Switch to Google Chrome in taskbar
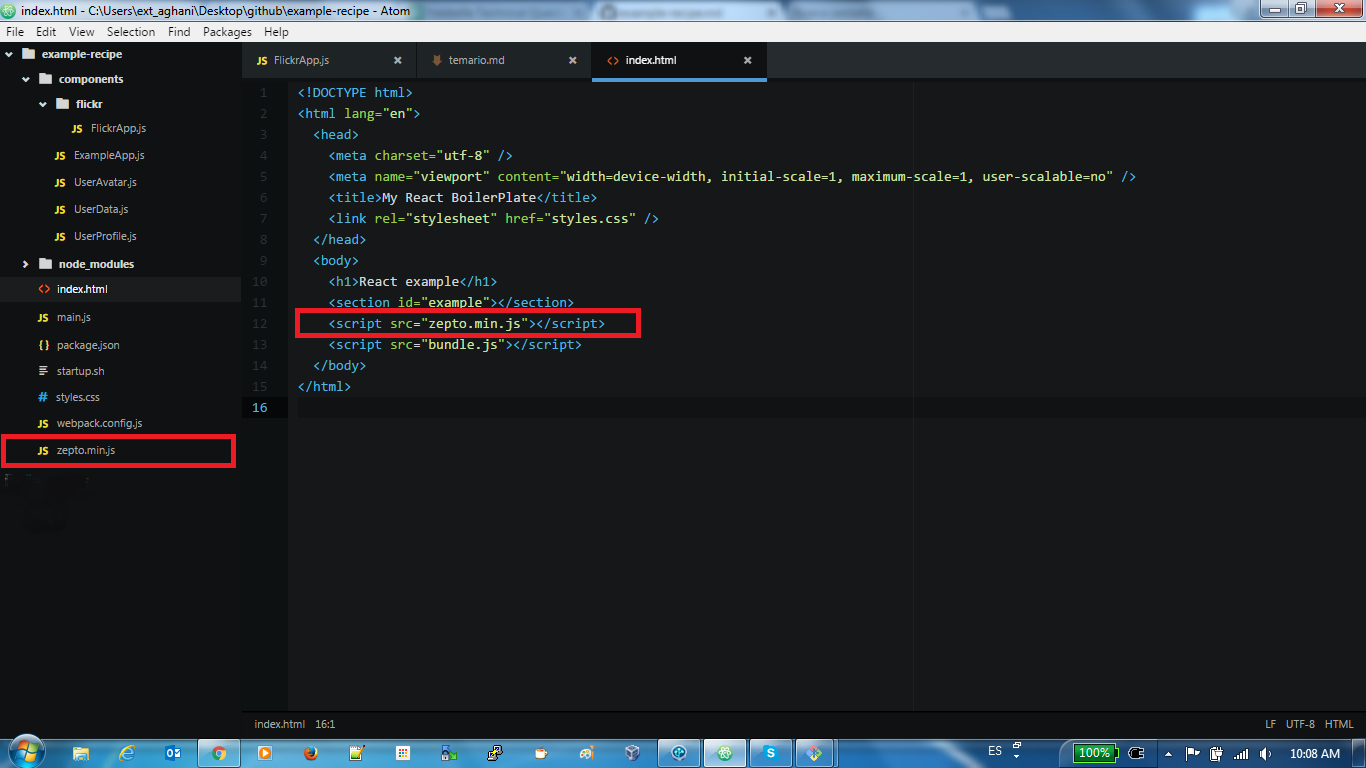 tap(219, 753)
